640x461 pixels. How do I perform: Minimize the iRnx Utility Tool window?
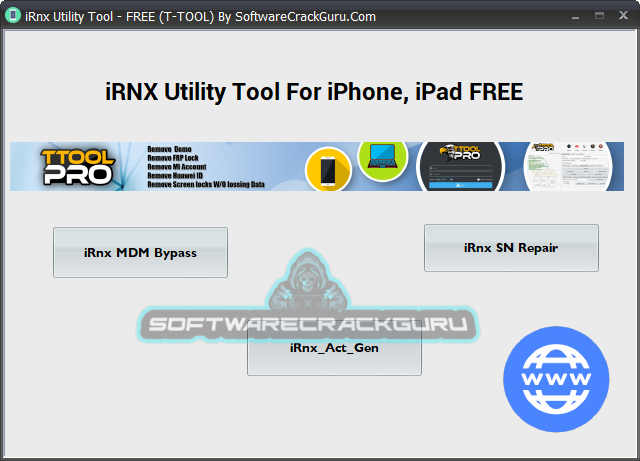coord(576,17)
